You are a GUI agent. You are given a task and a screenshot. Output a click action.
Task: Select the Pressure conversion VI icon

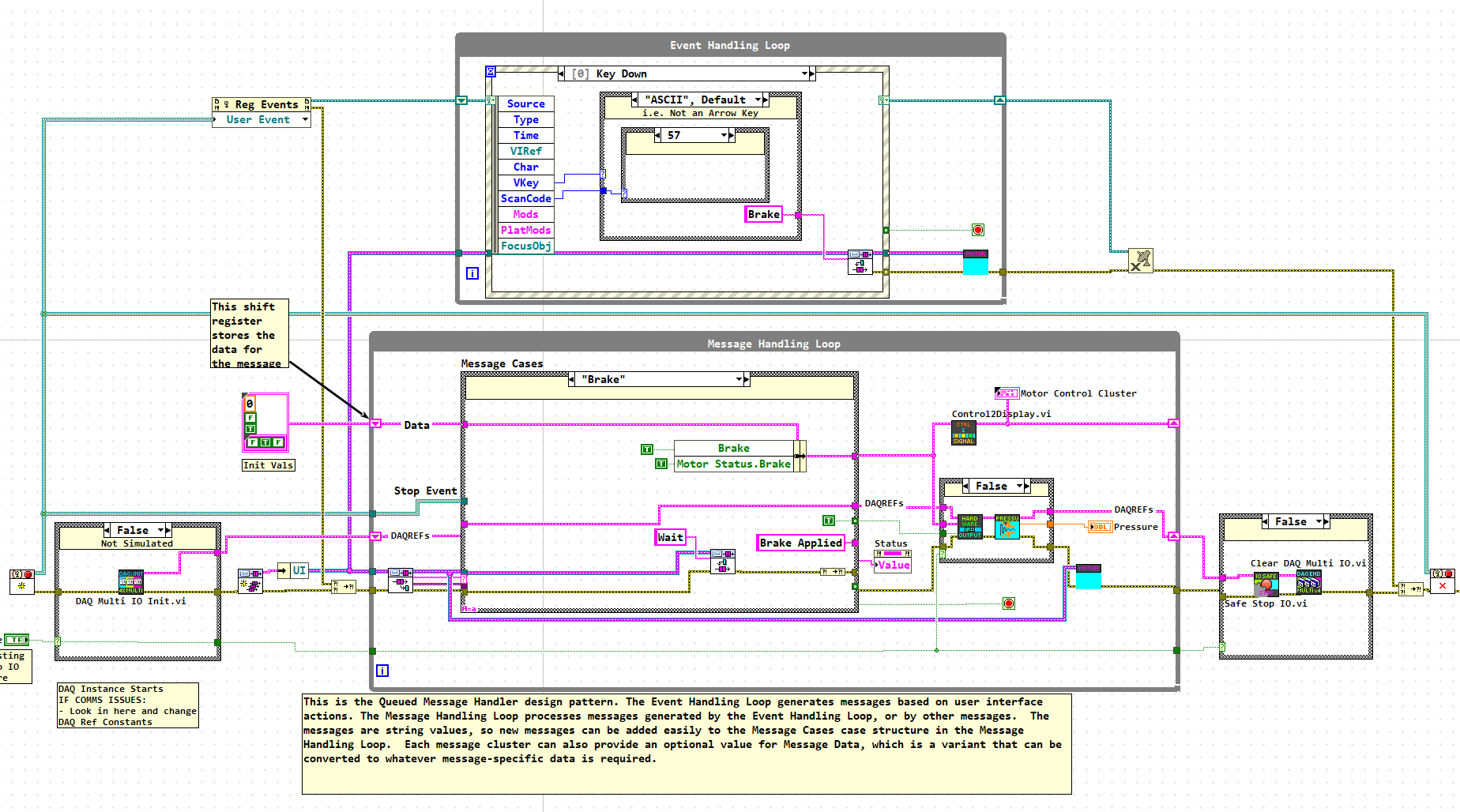(x=1009, y=528)
